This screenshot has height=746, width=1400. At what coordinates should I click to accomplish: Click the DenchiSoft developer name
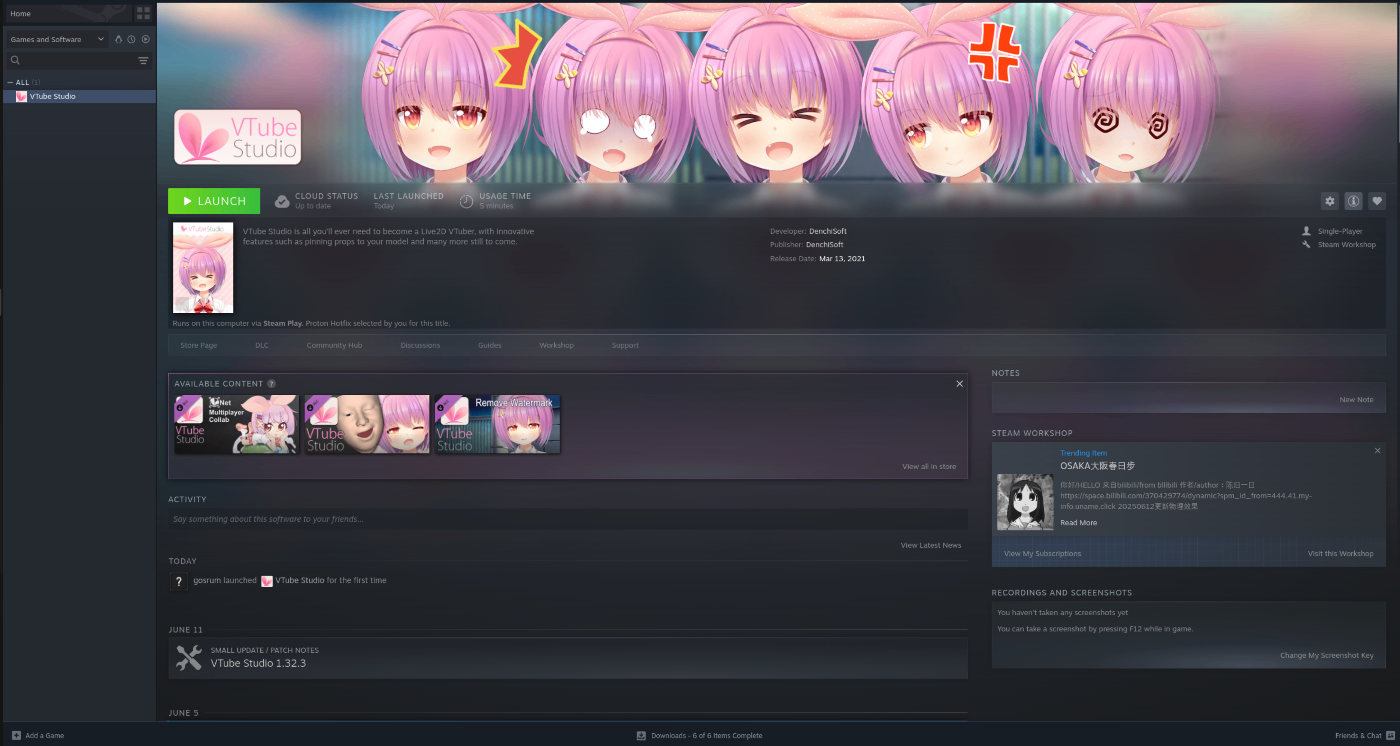click(x=826, y=231)
